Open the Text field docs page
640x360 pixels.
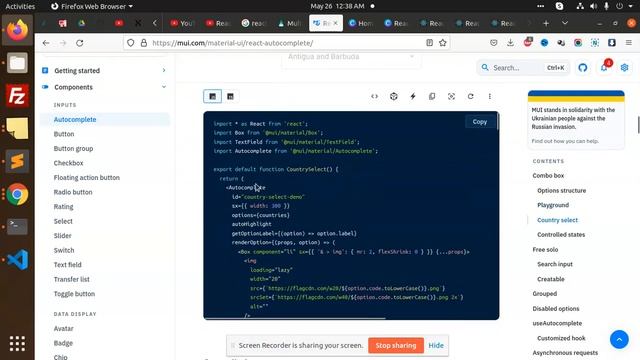[68, 264]
